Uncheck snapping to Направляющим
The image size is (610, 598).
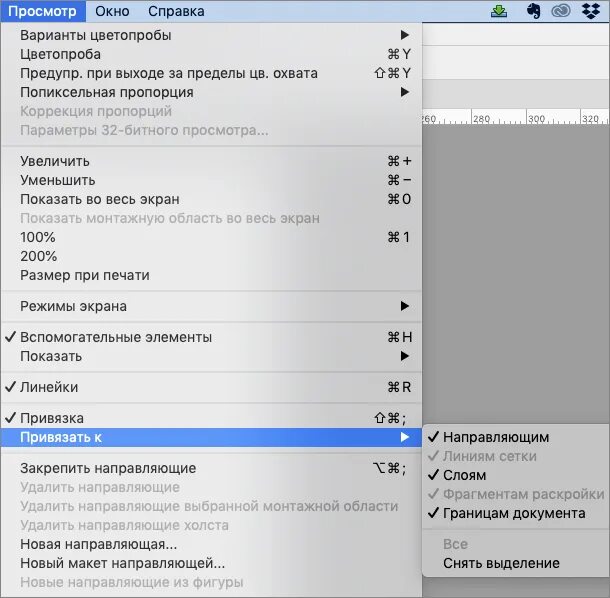point(516,437)
